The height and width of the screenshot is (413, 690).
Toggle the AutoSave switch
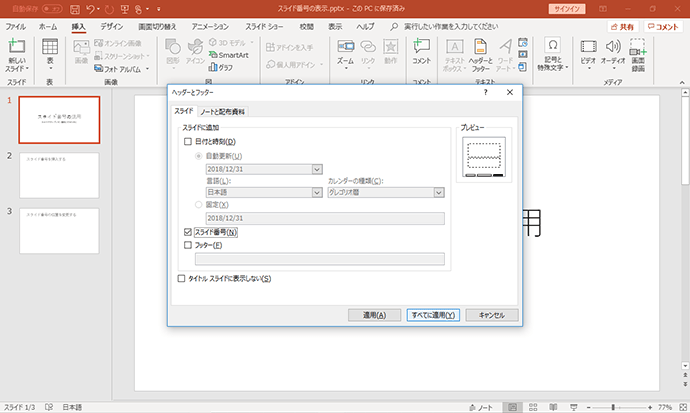click(52, 9)
